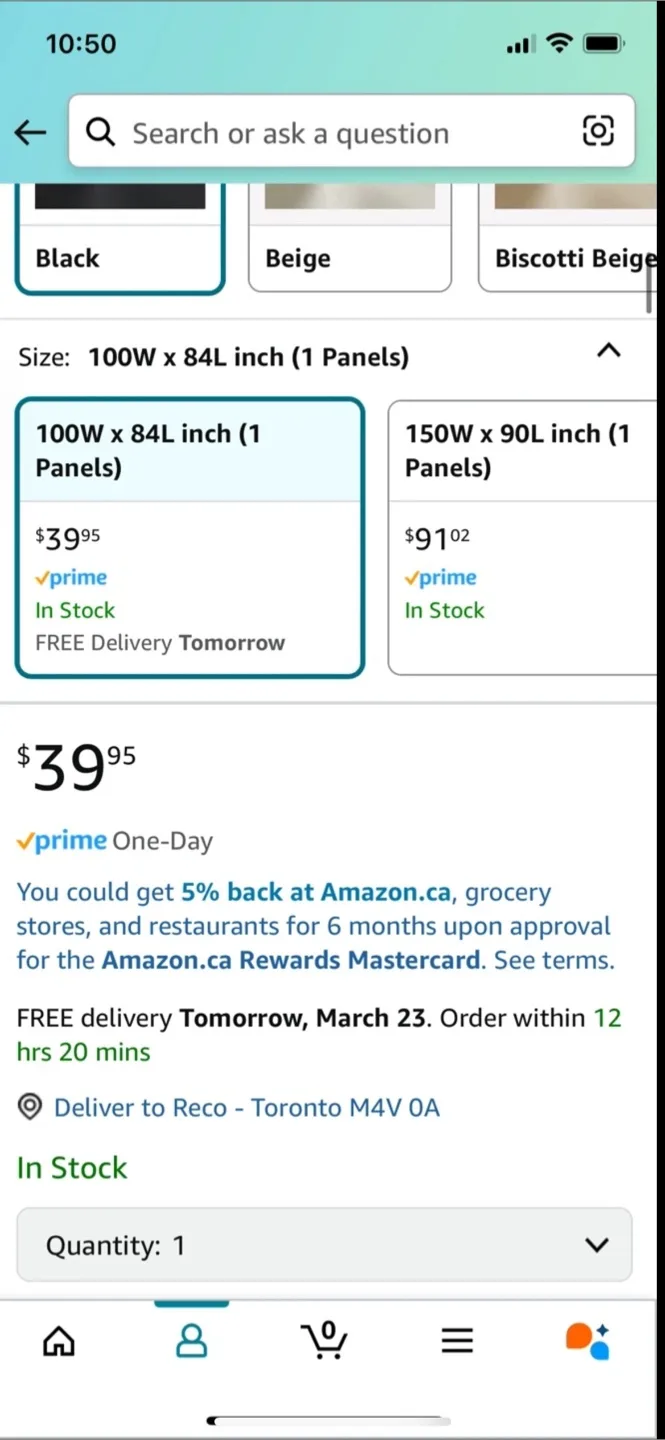Tap the search magnifier icon
The width and height of the screenshot is (665, 1440).
point(100,132)
